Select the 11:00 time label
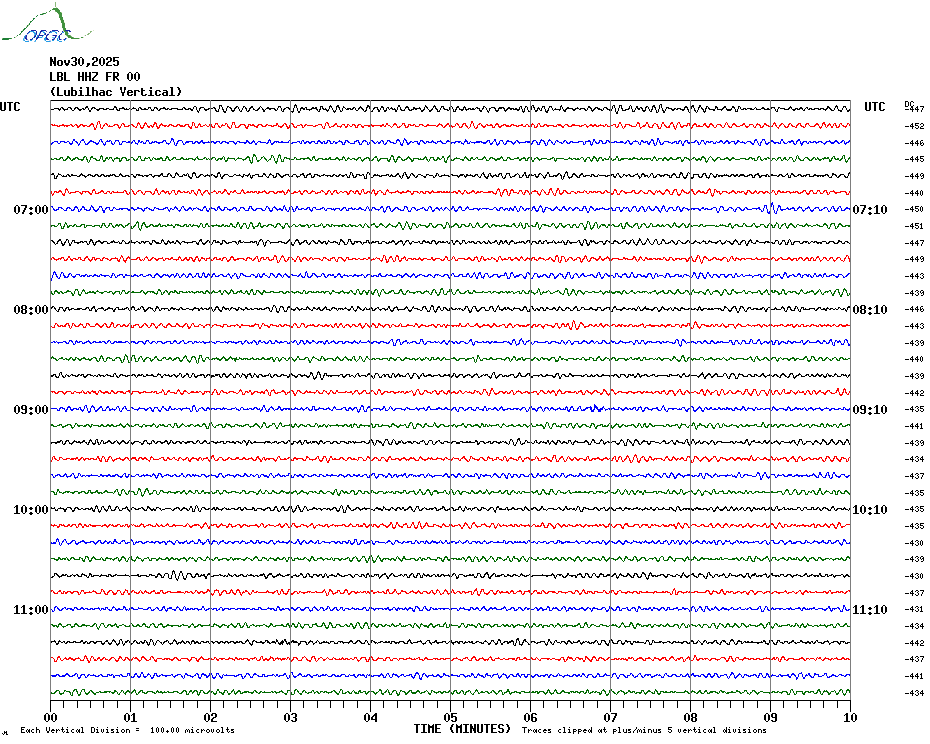Image resolution: width=930 pixels, height=744 pixels. click(x=31, y=609)
